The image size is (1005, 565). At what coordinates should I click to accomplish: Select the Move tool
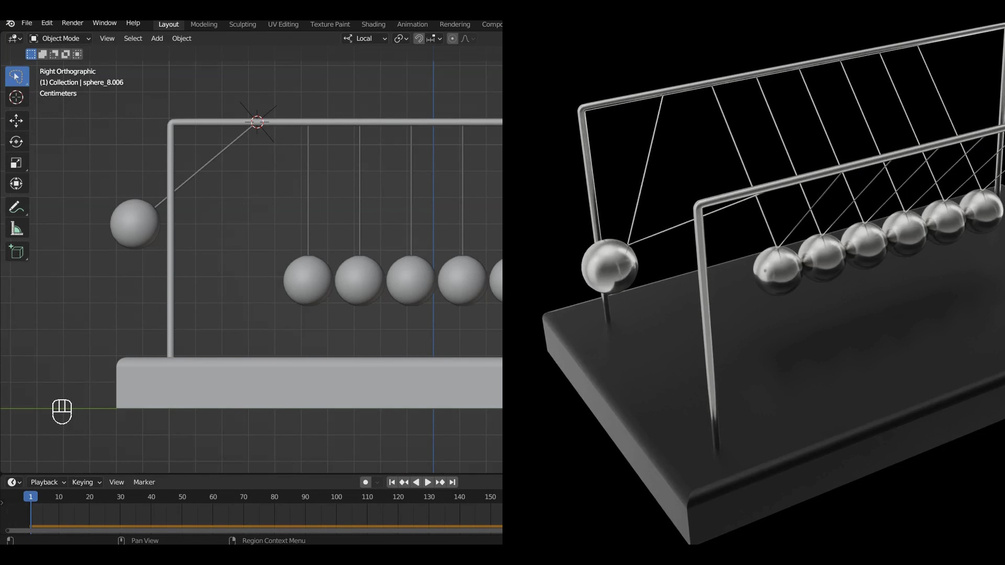16,120
